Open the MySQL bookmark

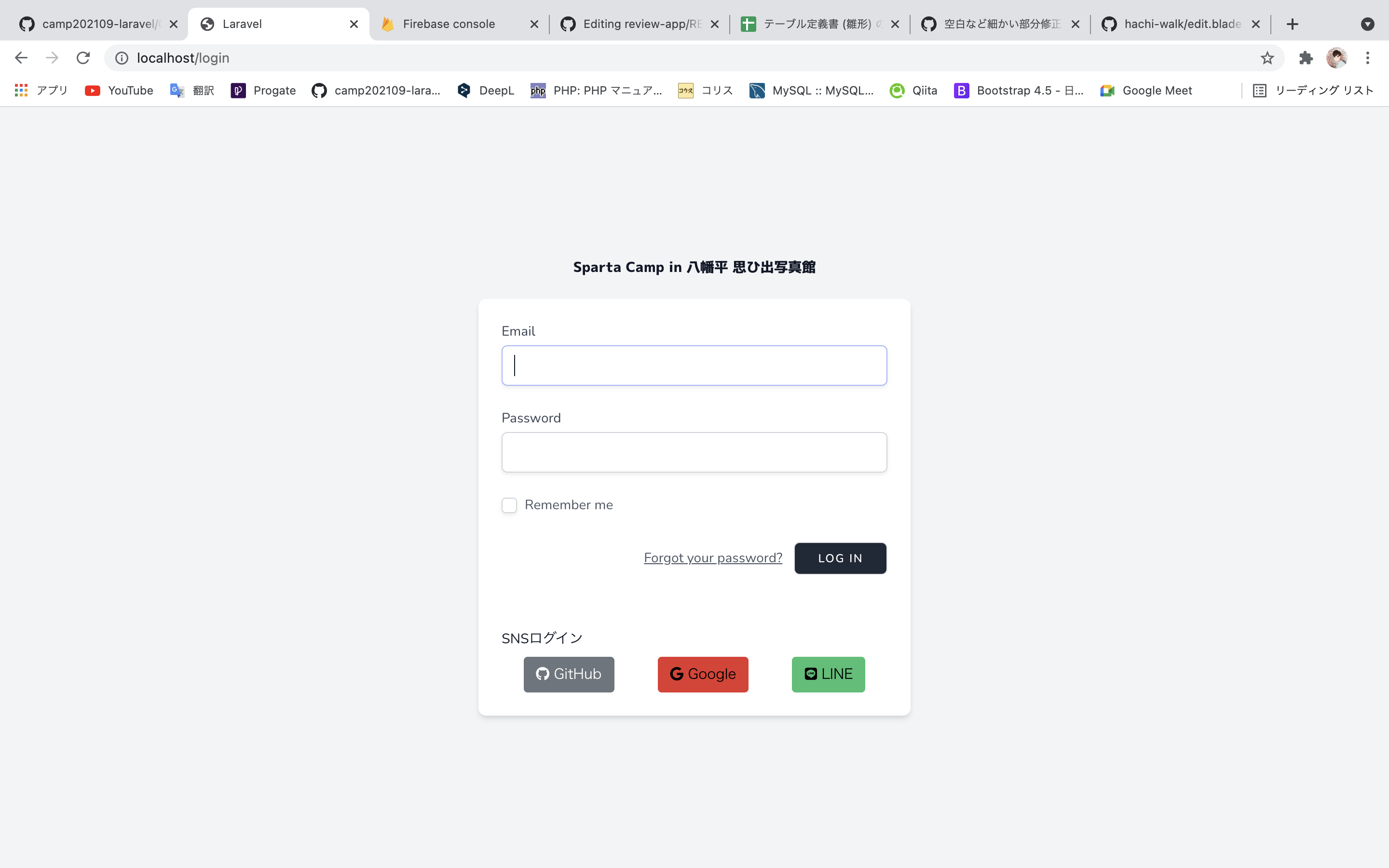(x=811, y=90)
